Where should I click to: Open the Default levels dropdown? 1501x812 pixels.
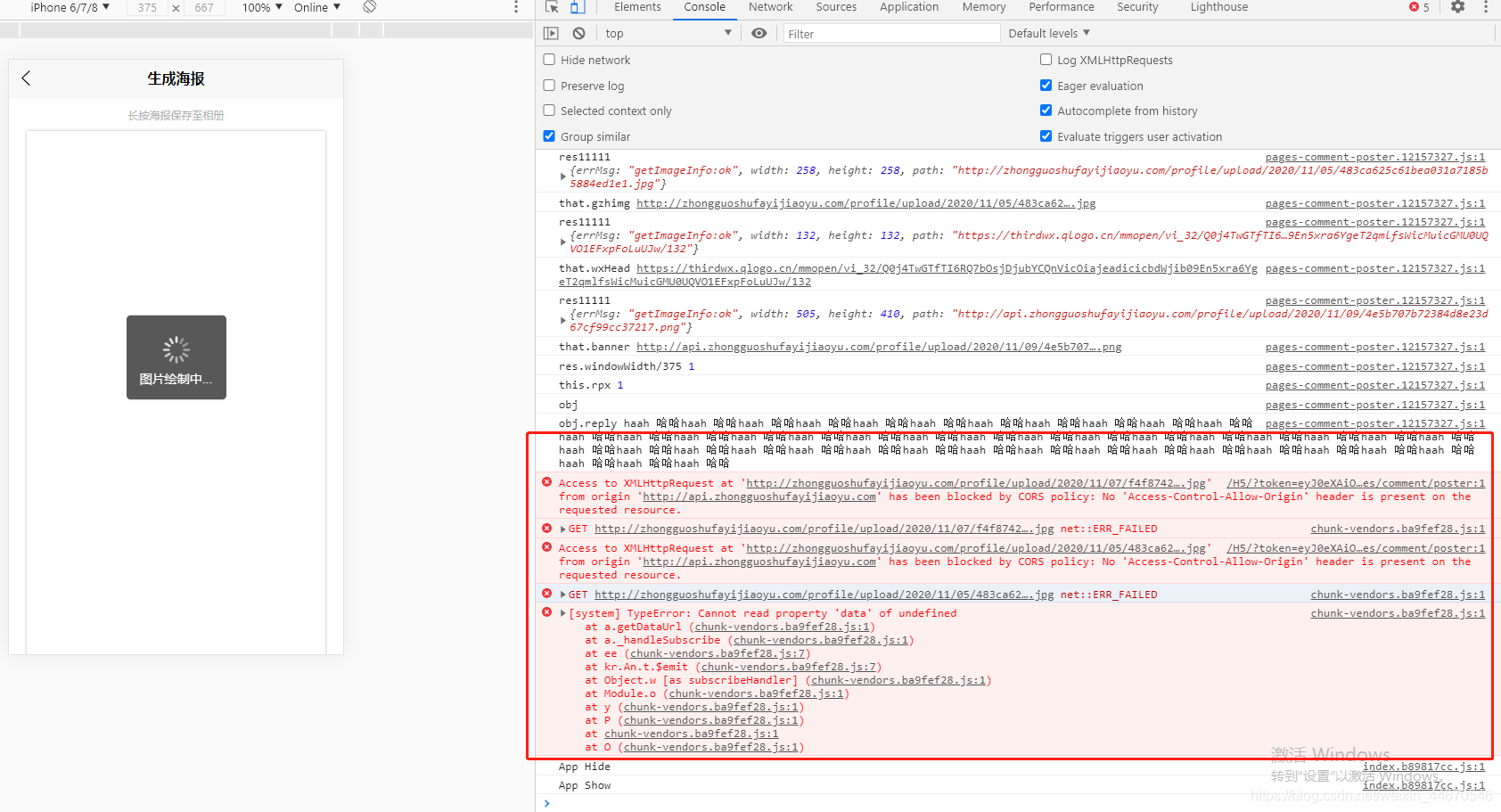click(1048, 33)
